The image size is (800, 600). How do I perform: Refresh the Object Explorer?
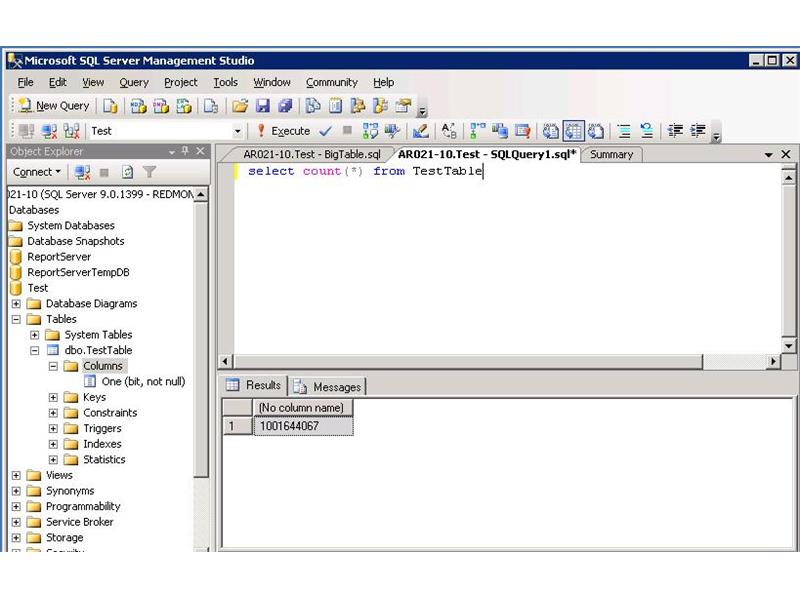pos(128,172)
